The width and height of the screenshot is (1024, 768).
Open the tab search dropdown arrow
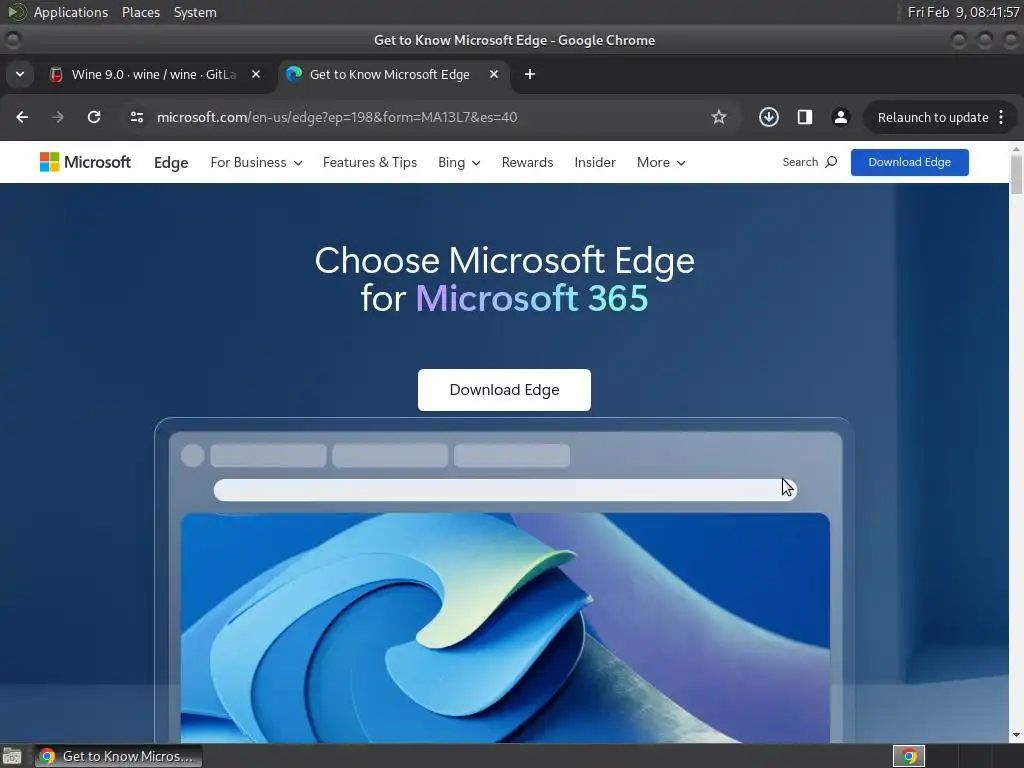click(x=20, y=74)
